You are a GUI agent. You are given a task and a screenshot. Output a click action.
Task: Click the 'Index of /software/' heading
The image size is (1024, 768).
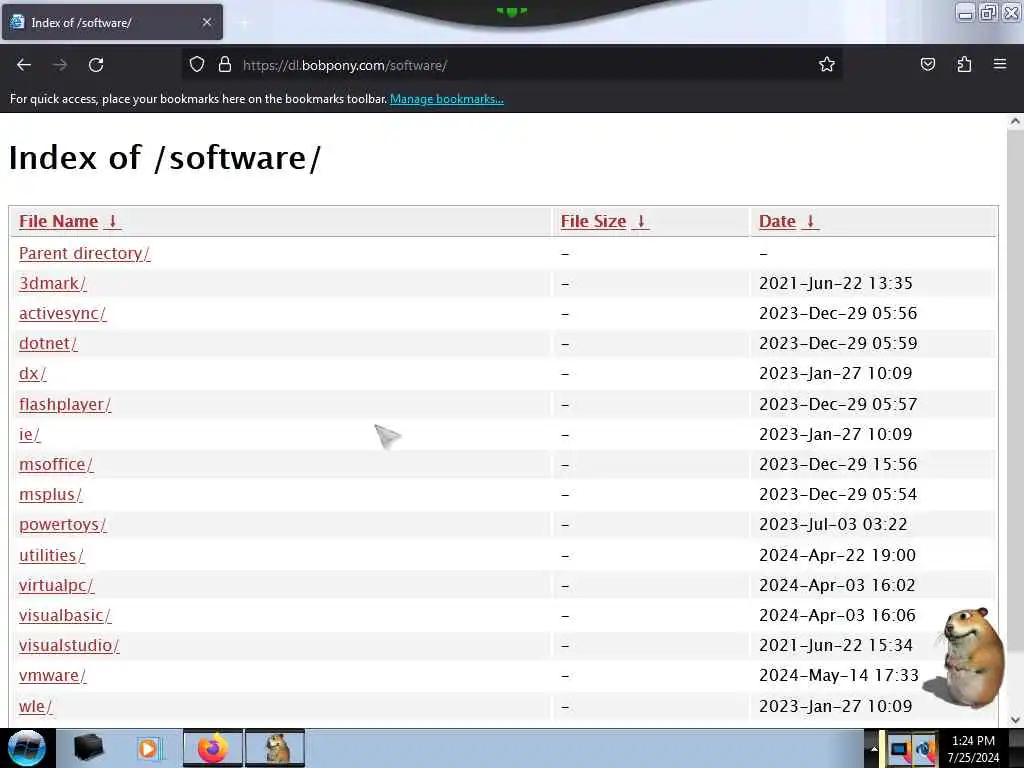point(165,157)
